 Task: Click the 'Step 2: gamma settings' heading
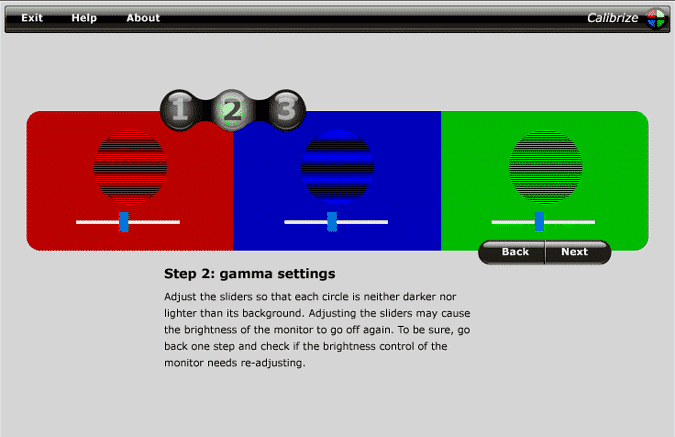(249, 273)
